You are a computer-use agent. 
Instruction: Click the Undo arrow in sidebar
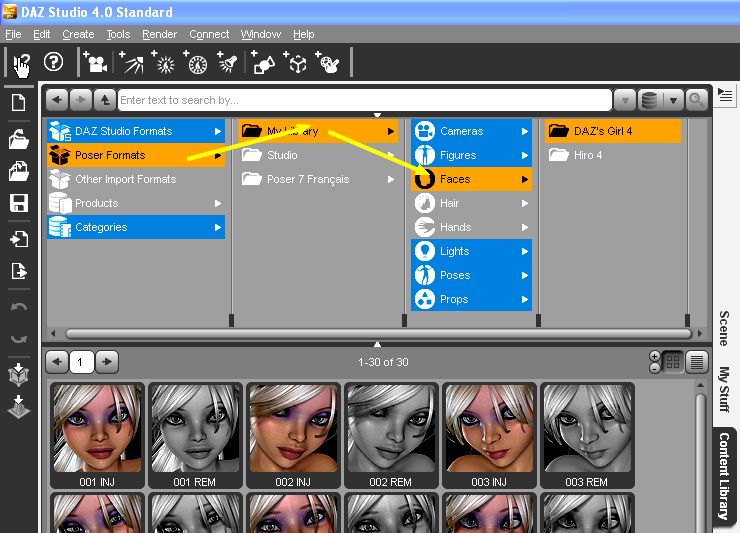19,307
